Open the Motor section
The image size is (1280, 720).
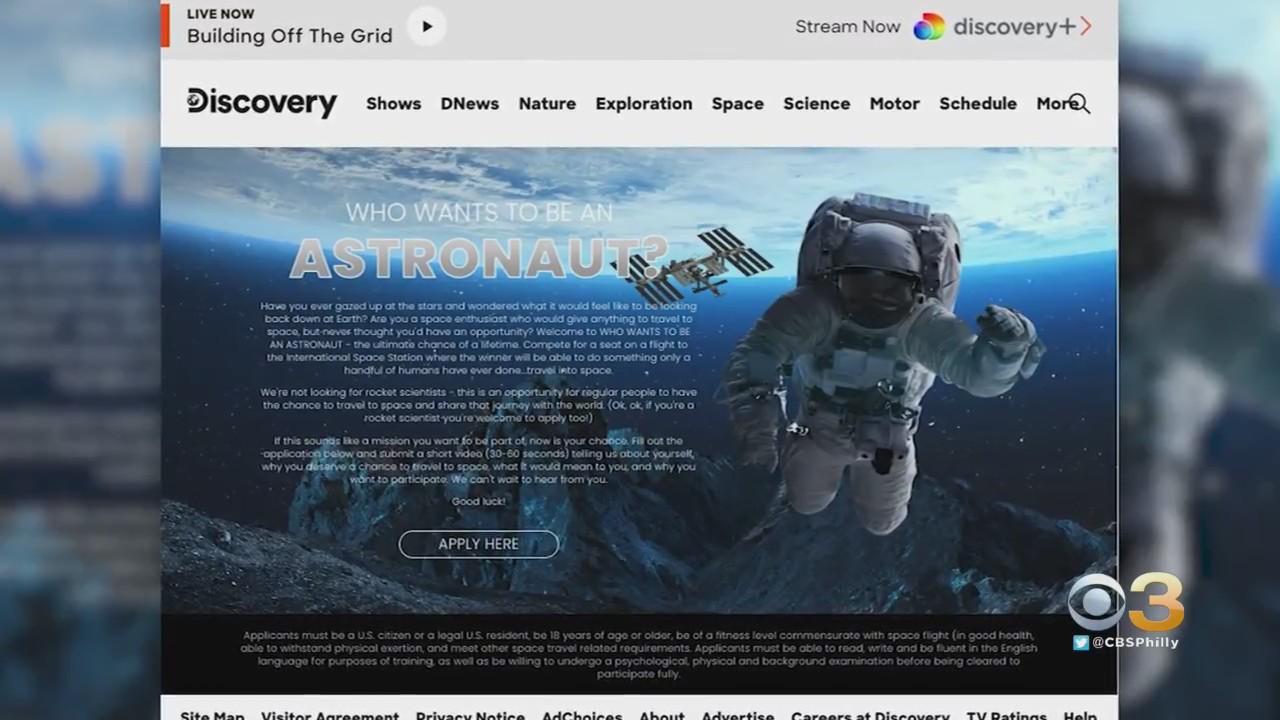[894, 103]
